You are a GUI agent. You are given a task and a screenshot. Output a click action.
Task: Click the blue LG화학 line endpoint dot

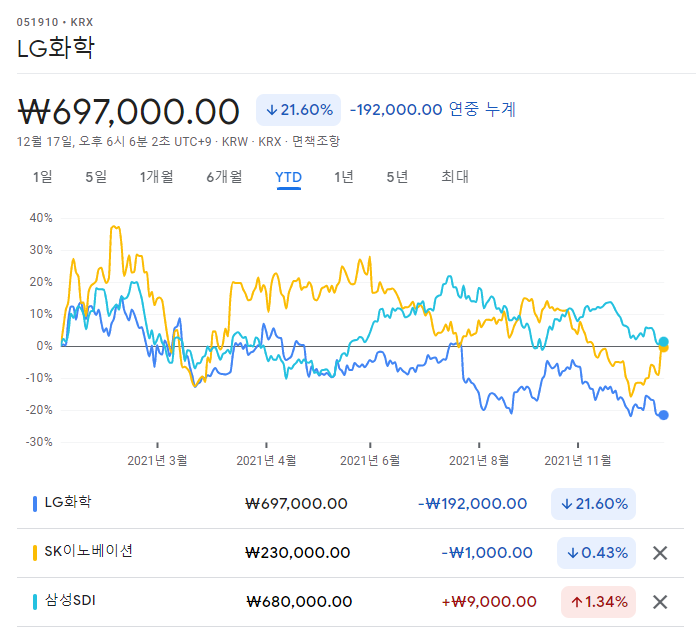click(663, 415)
